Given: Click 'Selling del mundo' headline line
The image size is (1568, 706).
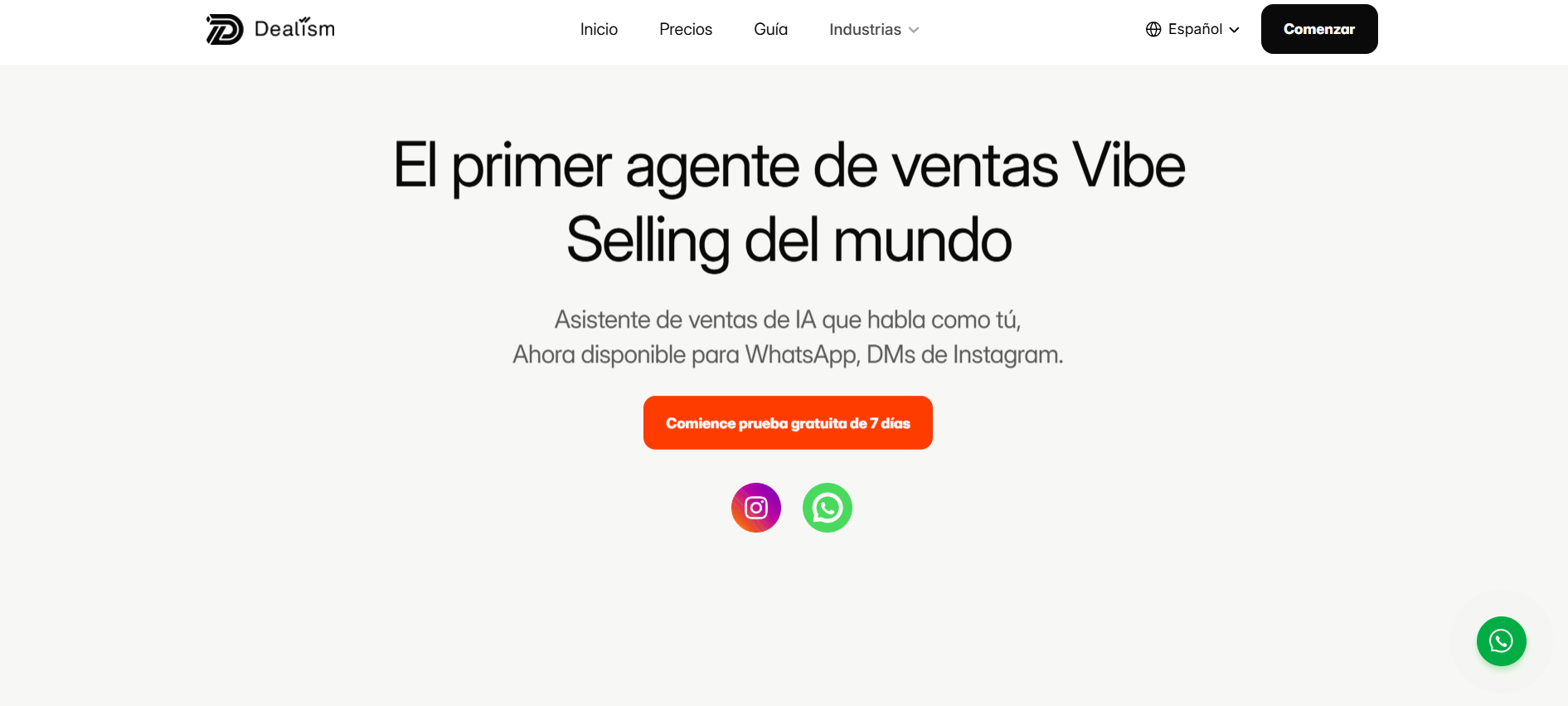Looking at the screenshot, I should pos(789,241).
